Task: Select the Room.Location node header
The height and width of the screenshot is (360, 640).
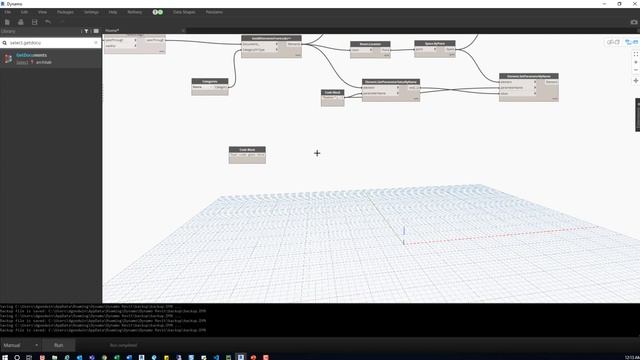Action: click(x=370, y=44)
